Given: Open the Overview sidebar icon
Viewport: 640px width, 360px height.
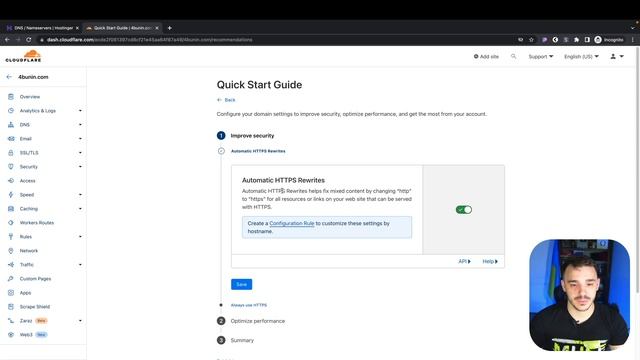Looking at the screenshot, I should point(11,97).
